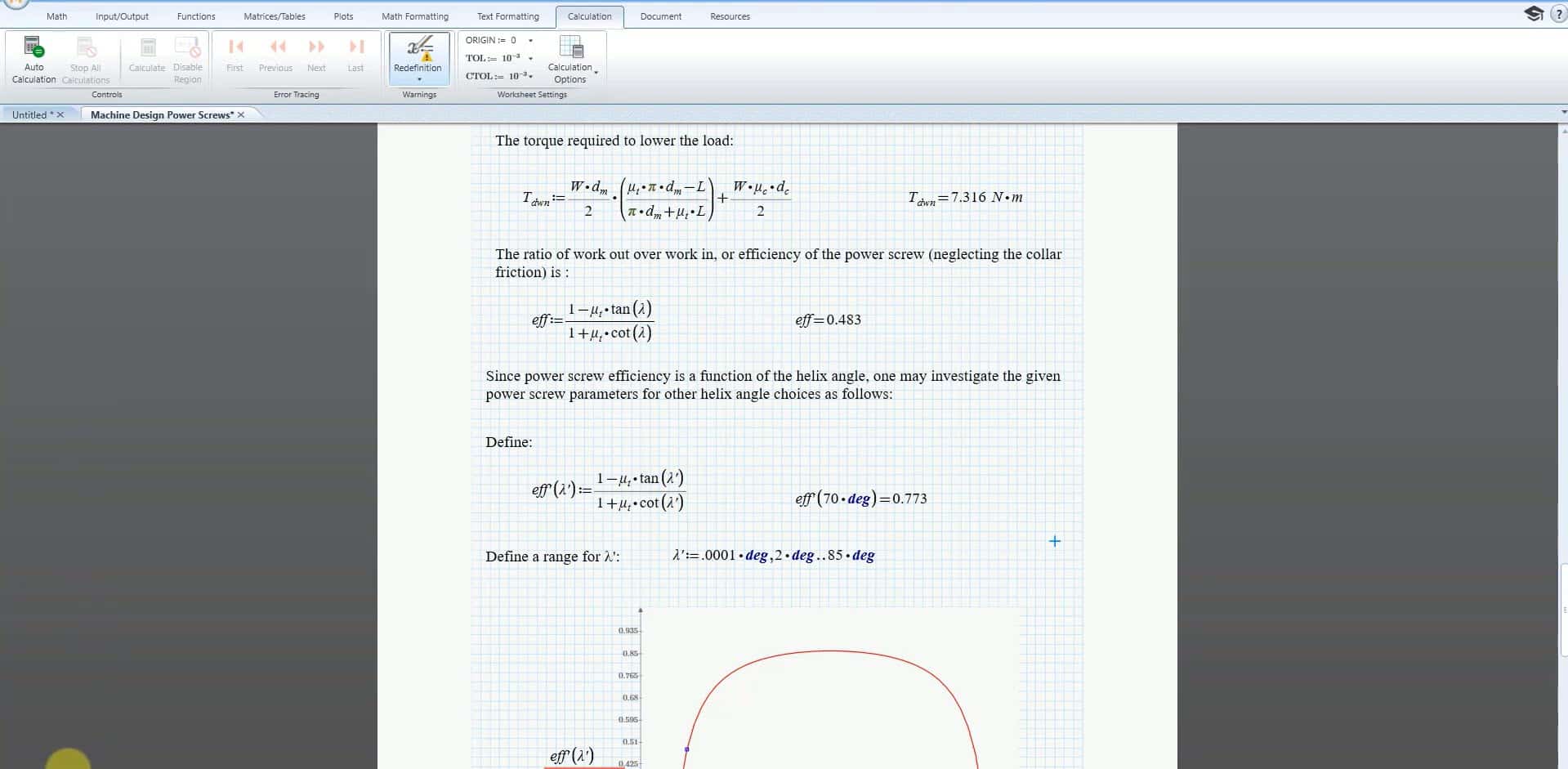Expand the TOL value dropdown

[530, 59]
